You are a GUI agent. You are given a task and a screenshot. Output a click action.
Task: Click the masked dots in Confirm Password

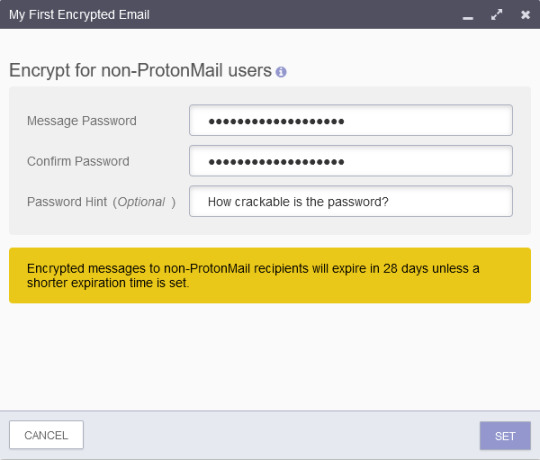pyautogui.click(x=276, y=162)
